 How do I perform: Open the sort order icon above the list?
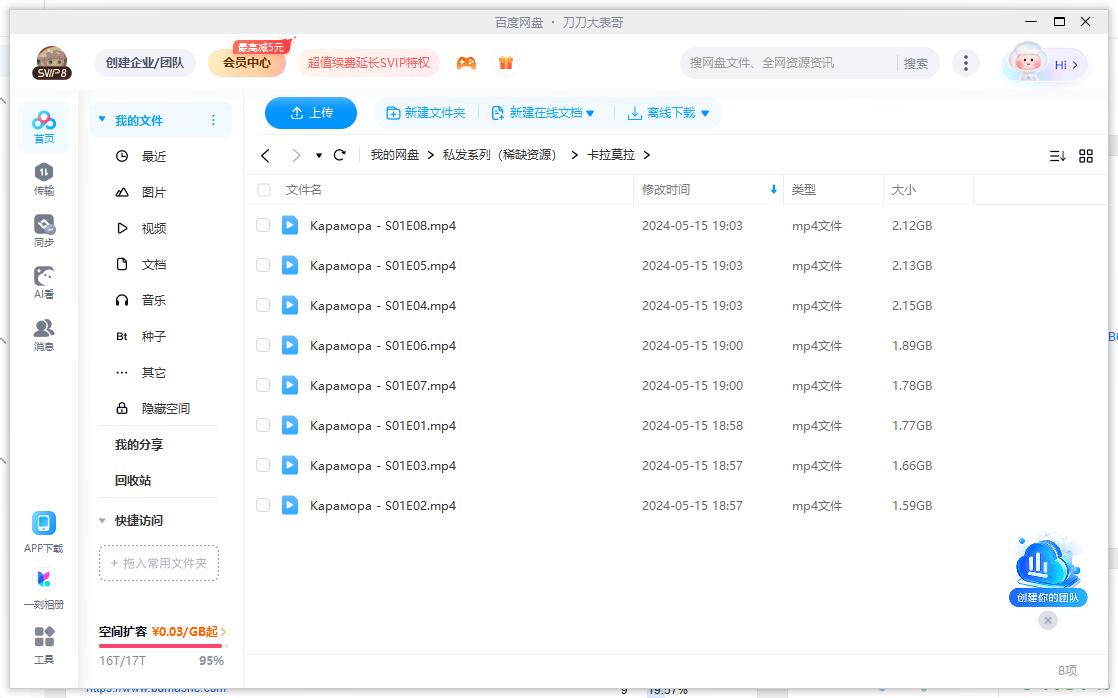coord(1058,155)
